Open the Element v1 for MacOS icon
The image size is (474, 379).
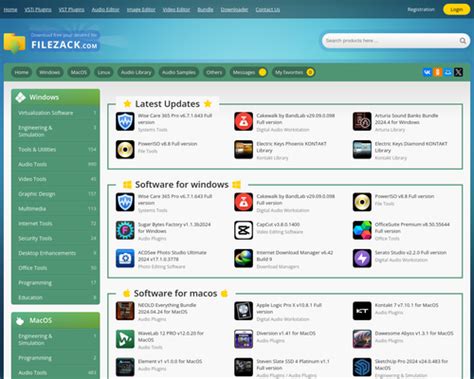125,367
